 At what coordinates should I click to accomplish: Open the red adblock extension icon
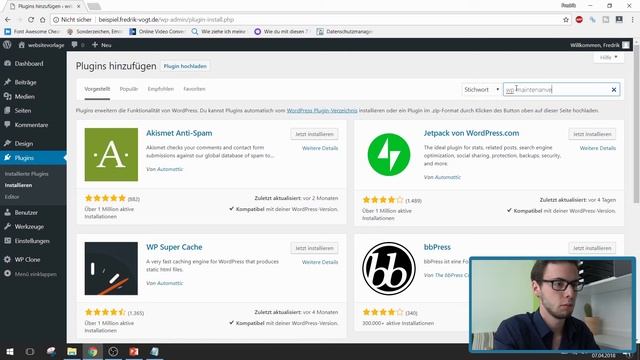579,20
